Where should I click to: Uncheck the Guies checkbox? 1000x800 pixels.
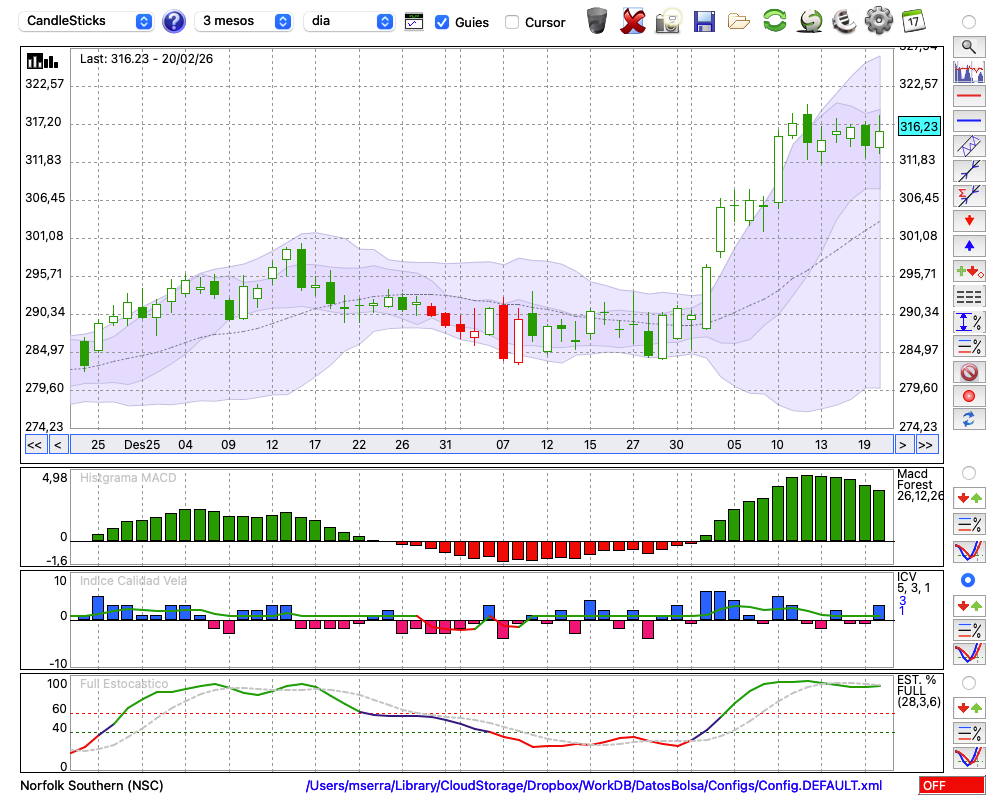point(442,21)
